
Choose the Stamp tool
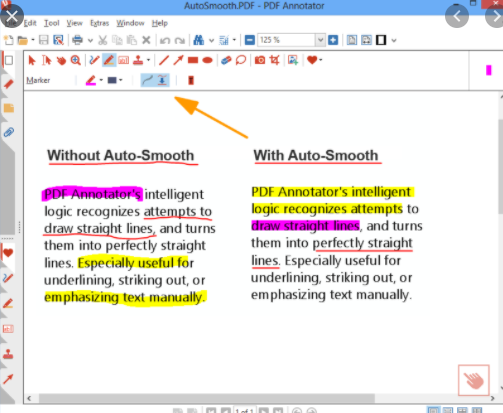pyautogui.click(x=138, y=60)
